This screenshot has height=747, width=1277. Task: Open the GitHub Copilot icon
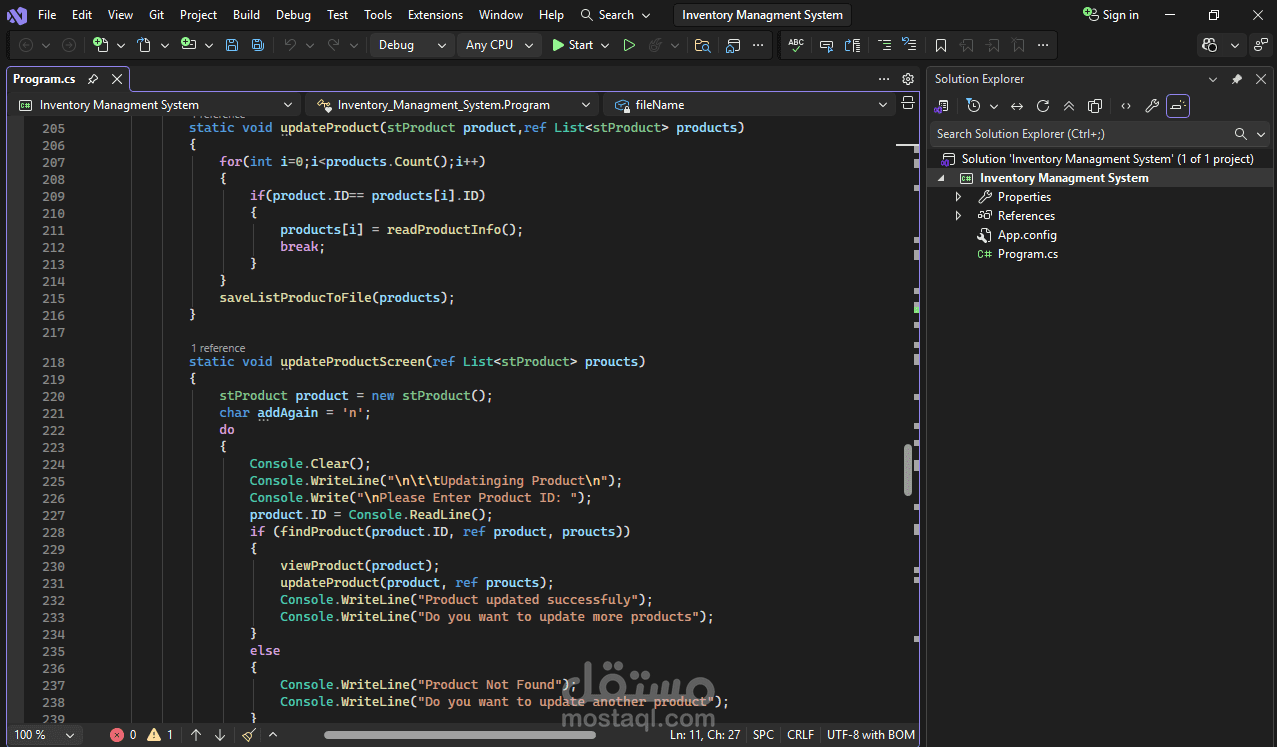coord(1210,45)
